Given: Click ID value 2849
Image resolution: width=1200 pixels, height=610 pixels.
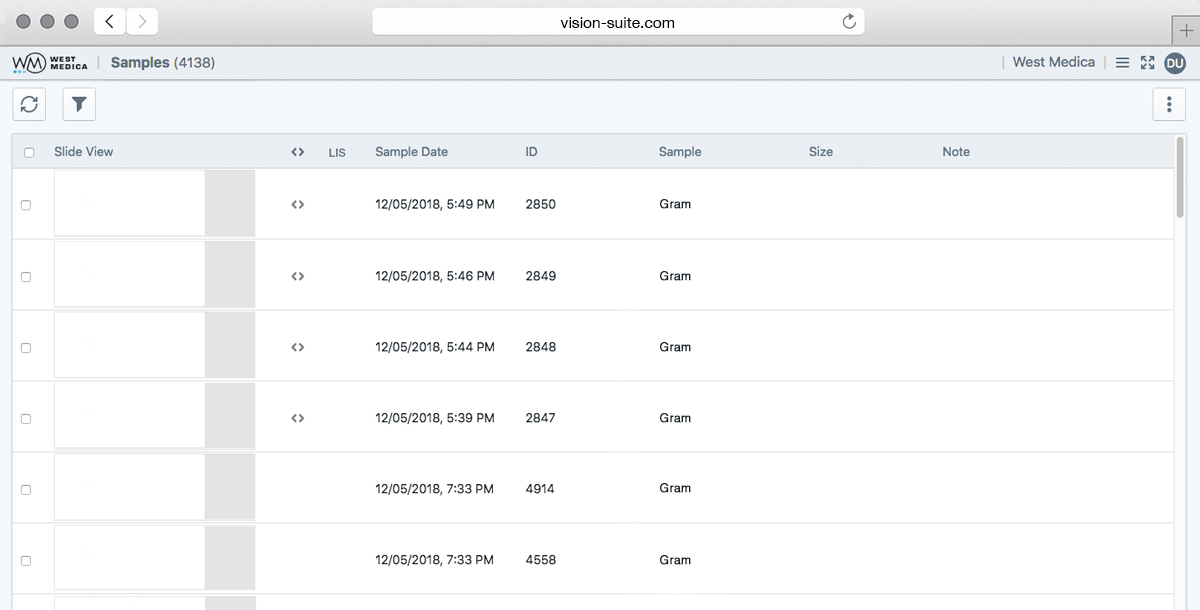Looking at the screenshot, I should [540, 276].
